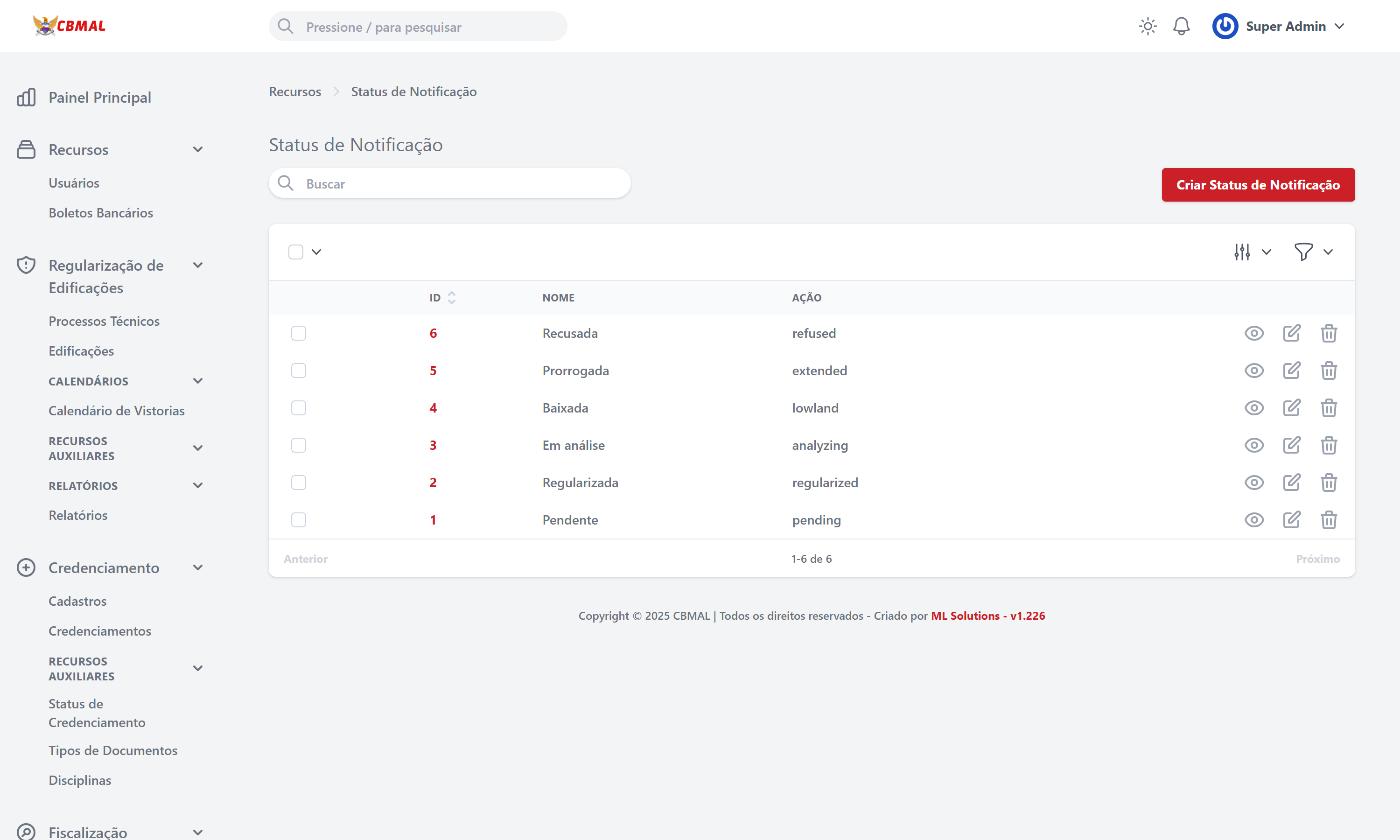This screenshot has height=840, width=1400.
Task: Open Tipos de Documentos in the sidebar
Action: point(113,750)
